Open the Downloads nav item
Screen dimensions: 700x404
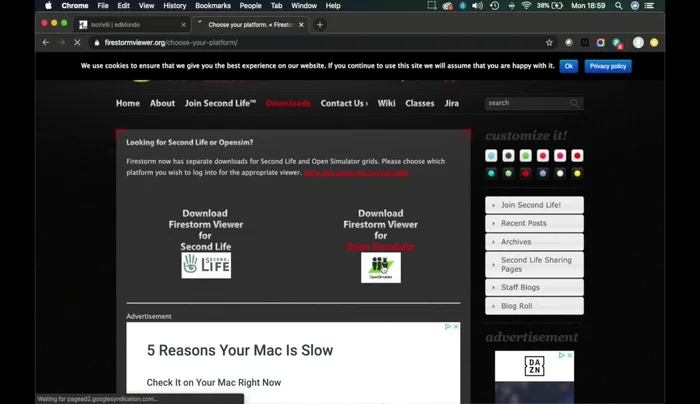point(288,103)
